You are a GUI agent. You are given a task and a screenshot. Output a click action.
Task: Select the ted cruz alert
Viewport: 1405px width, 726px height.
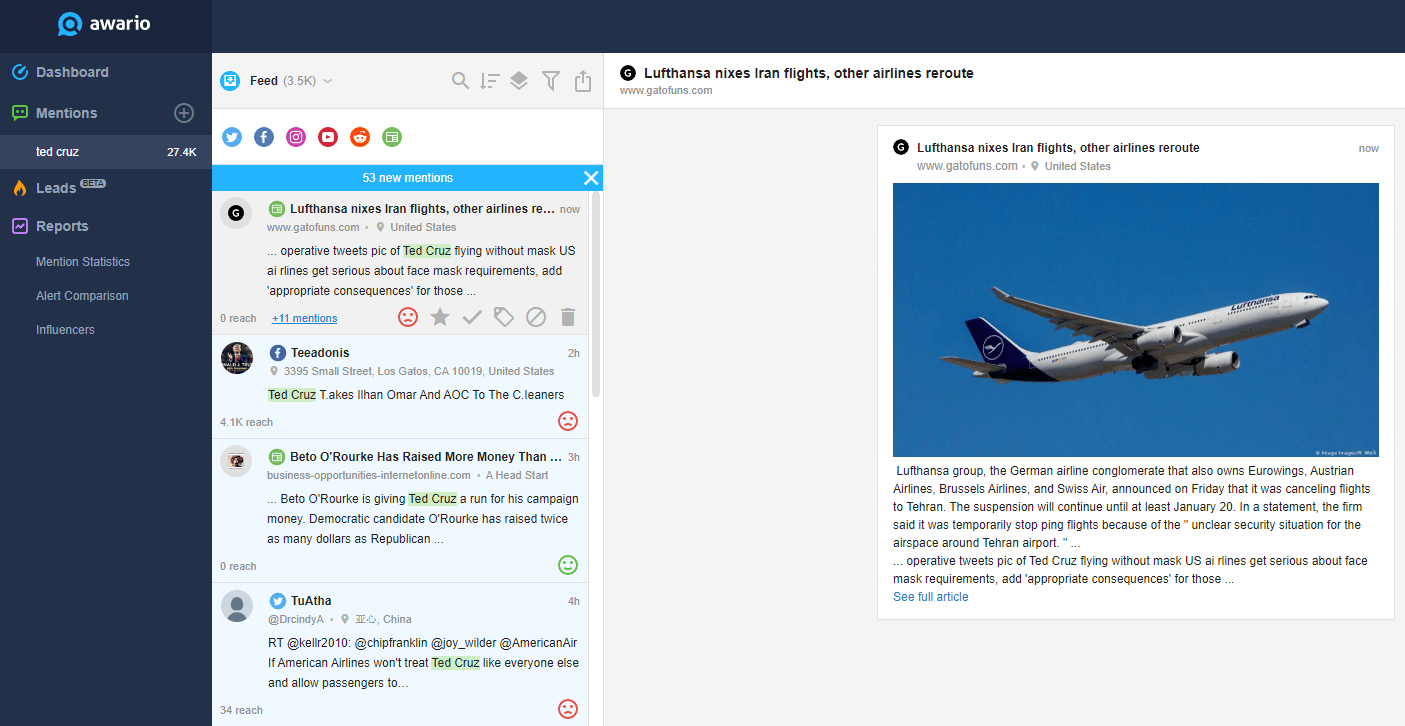[x=106, y=152]
